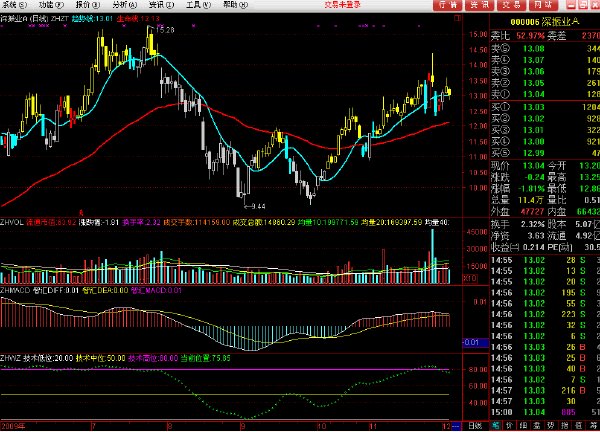Click 买⑤ price 12.99
This screenshot has width=600, height=432.
click(x=533, y=153)
